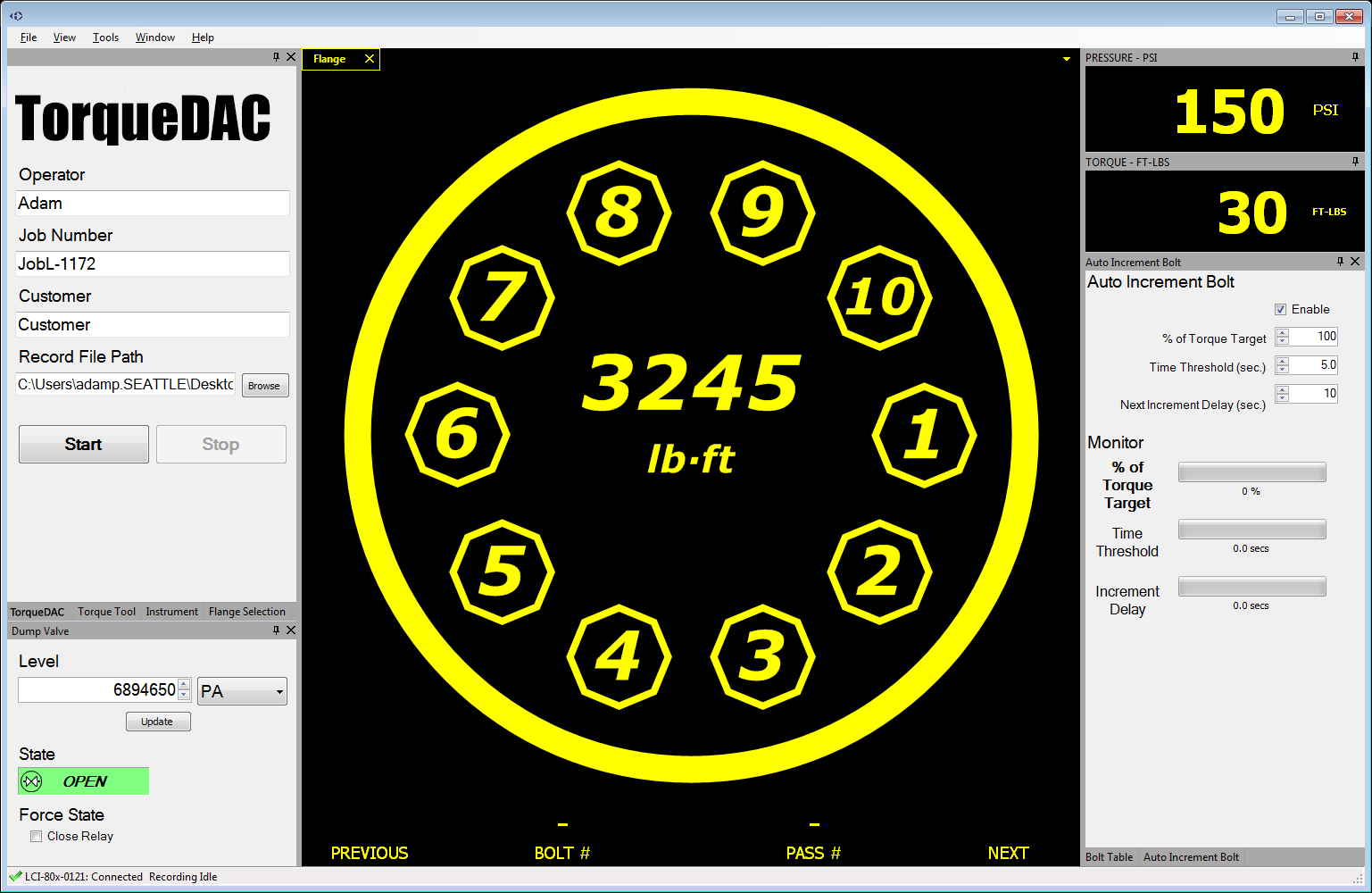Screen dimensions: 1372x893
Task: Open the Tools menu
Action: [x=105, y=38]
